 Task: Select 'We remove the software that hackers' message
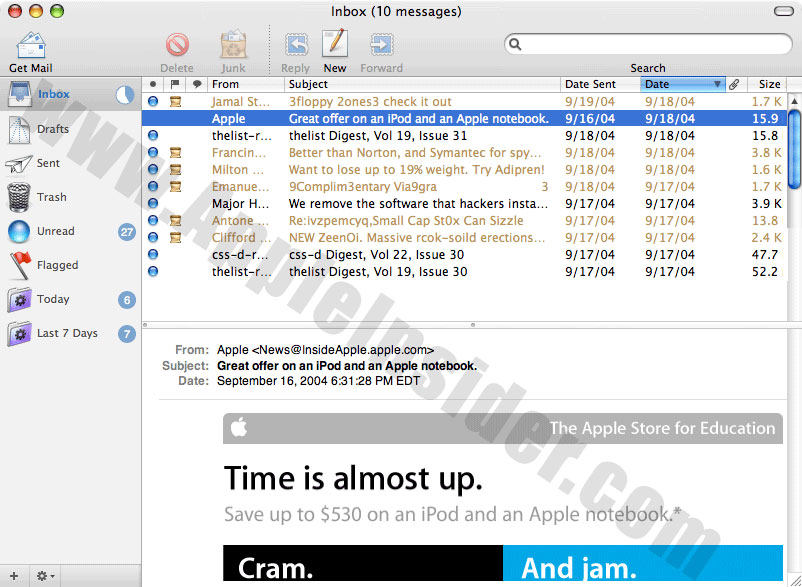point(464,204)
